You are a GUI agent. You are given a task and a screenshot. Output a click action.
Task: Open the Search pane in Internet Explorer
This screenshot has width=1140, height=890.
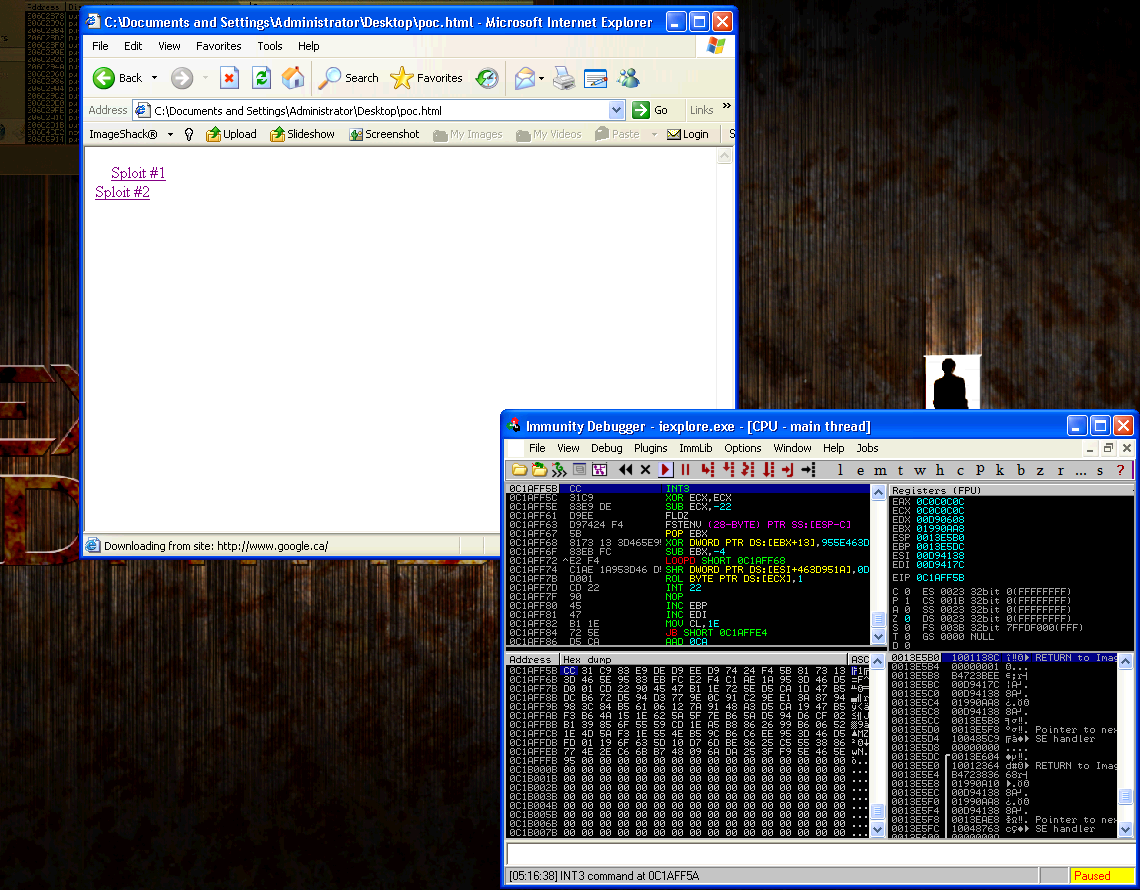[348, 78]
